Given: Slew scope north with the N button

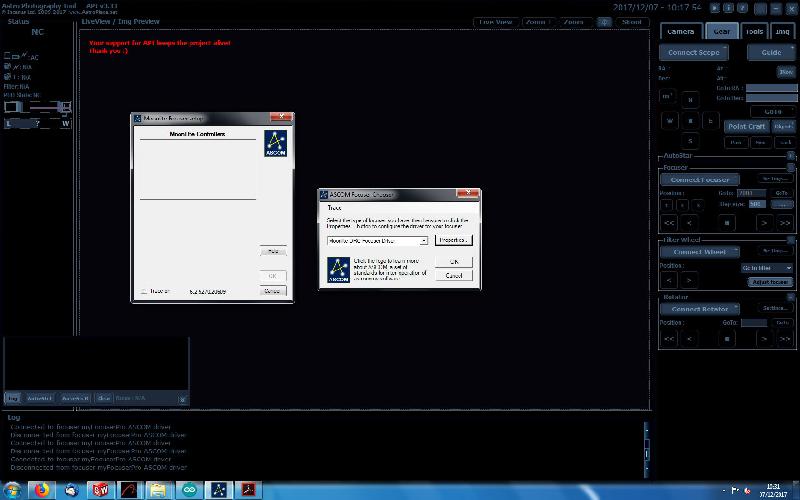Looking at the screenshot, I should tap(690, 100).
